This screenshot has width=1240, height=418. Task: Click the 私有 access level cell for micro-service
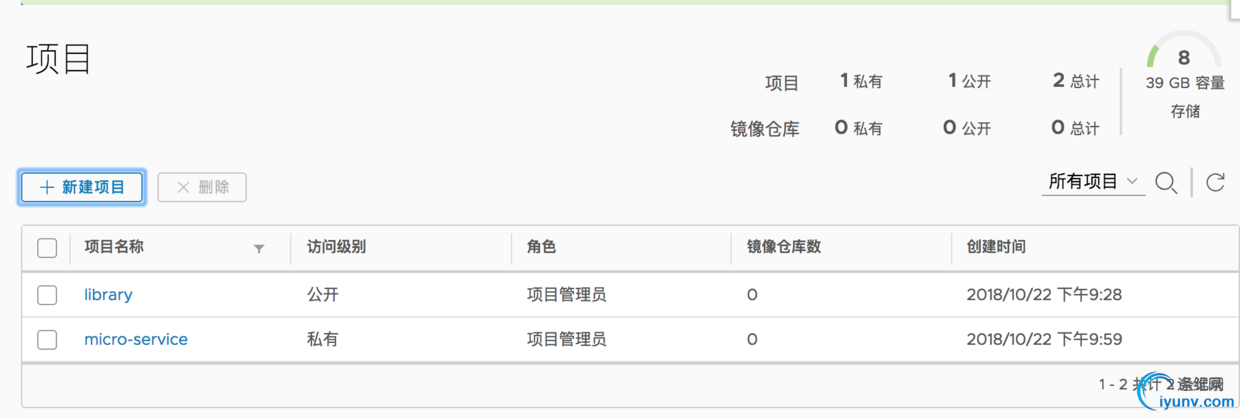click(323, 340)
